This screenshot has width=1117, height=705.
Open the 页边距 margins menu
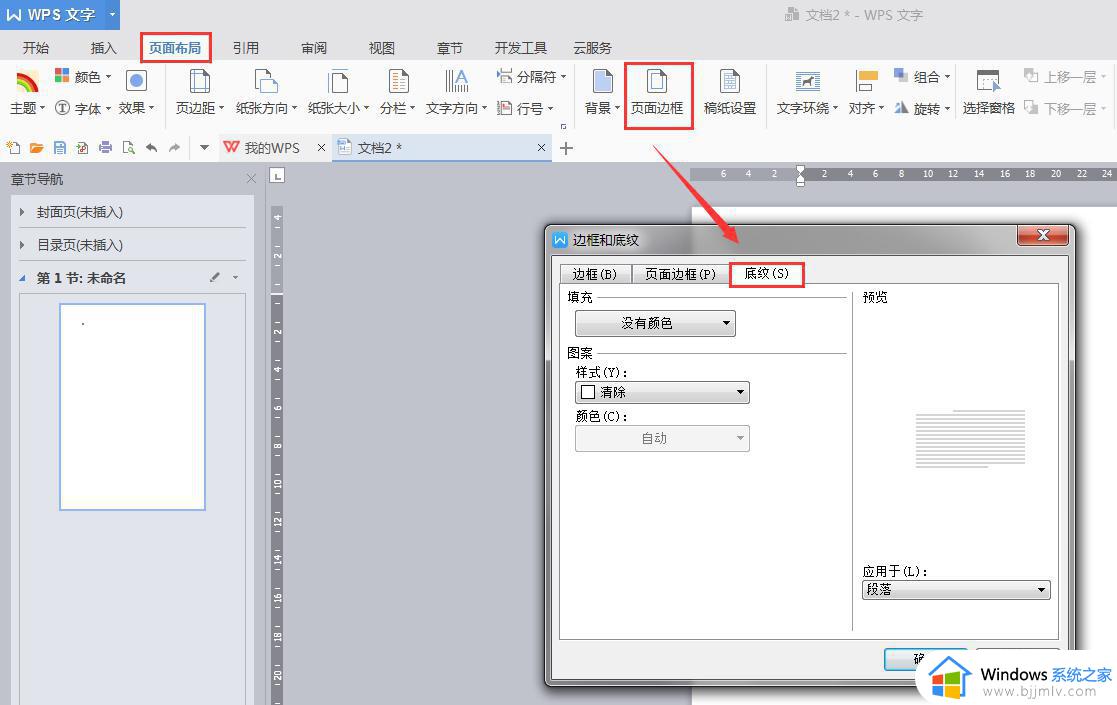click(199, 93)
